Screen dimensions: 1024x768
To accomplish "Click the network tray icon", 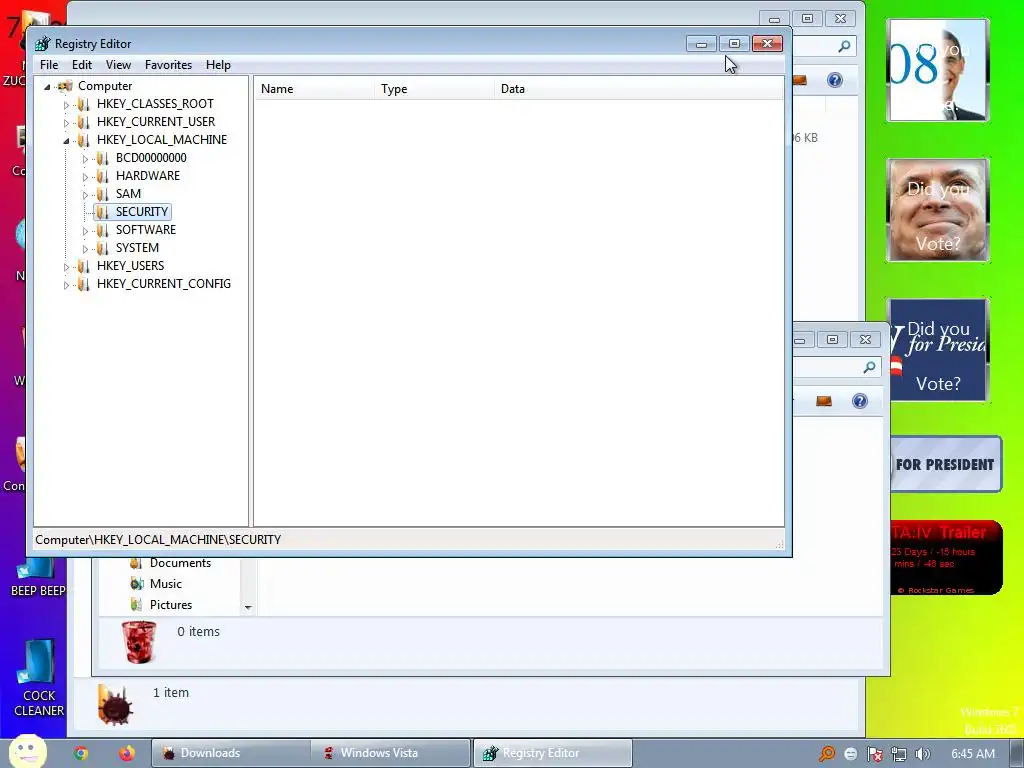I will (x=899, y=754).
